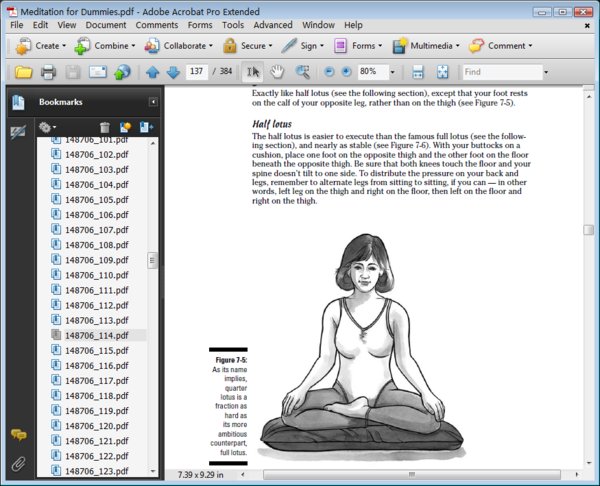Image resolution: width=600 pixels, height=486 pixels.
Task: Go to next page with down arrow
Action: (x=173, y=72)
